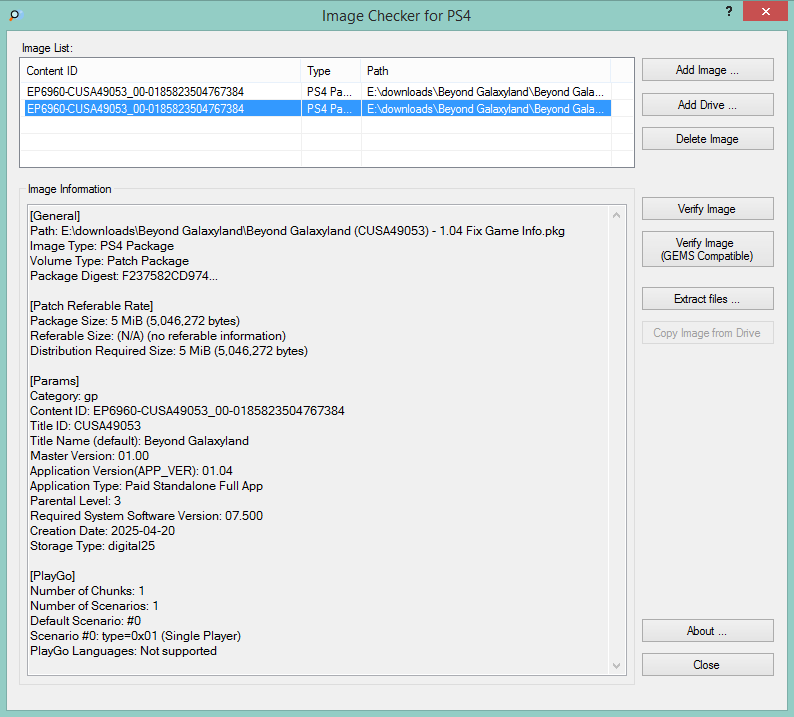The height and width of the screenshot is (717, 794).
Task: Click the Path cell of highlighted row
Action: pyautogui.click(x=486, y=109)
